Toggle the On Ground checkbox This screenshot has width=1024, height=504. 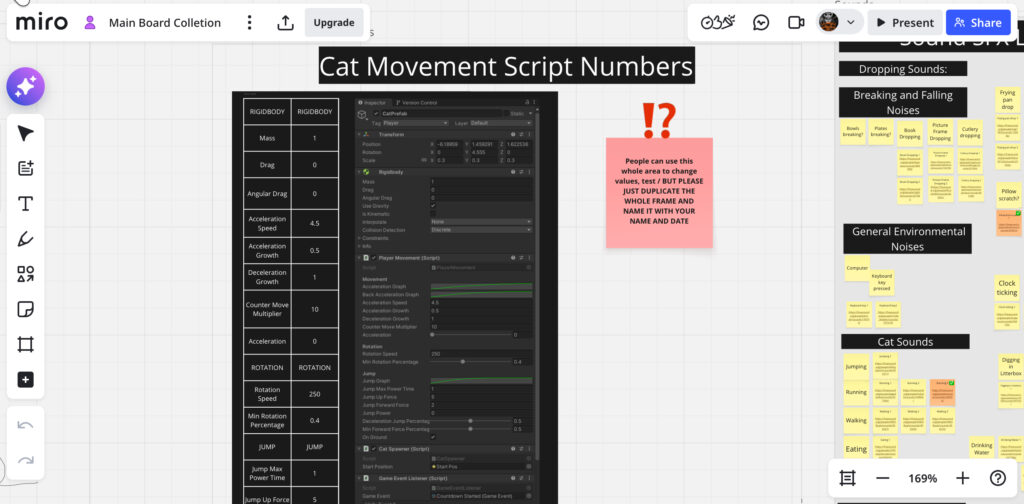[x=432, y=437]
